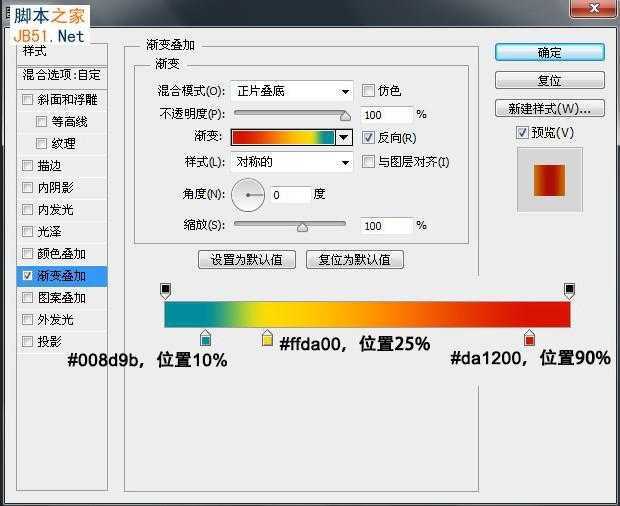The height and width of the screenshot is (506, 620).
Task: Click the style preview thumbnail
Action: [x=550, y=180]
